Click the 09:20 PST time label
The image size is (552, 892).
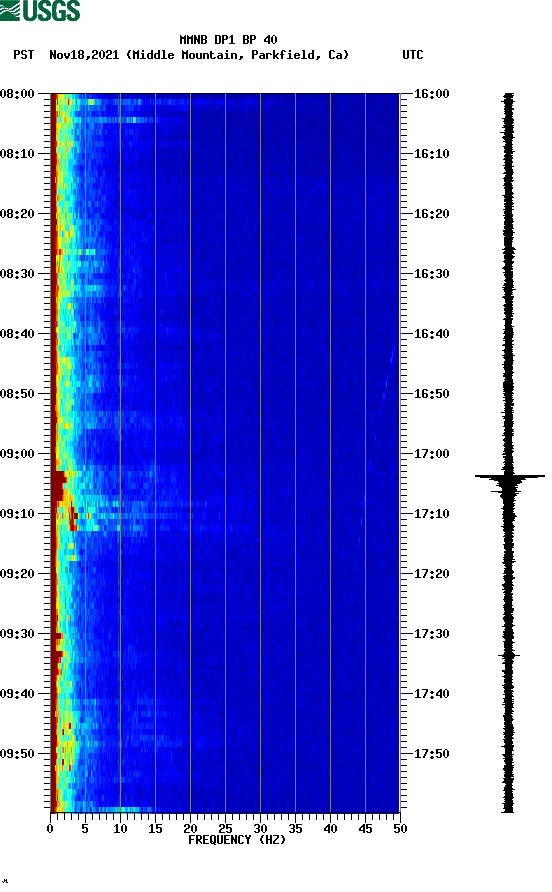(x=17, y=574)
